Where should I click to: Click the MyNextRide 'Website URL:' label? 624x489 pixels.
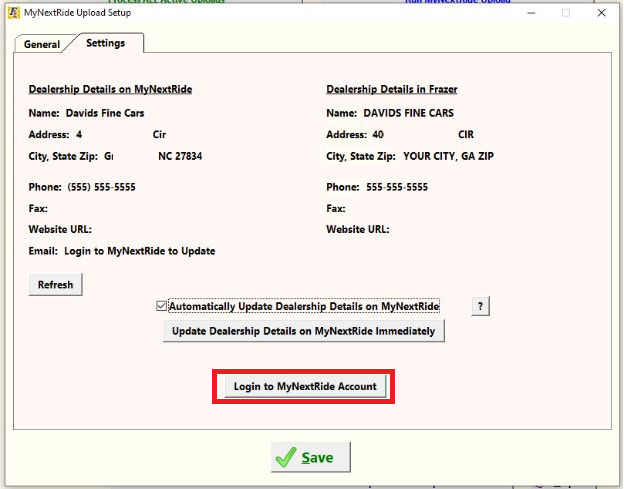pos(60,229)
